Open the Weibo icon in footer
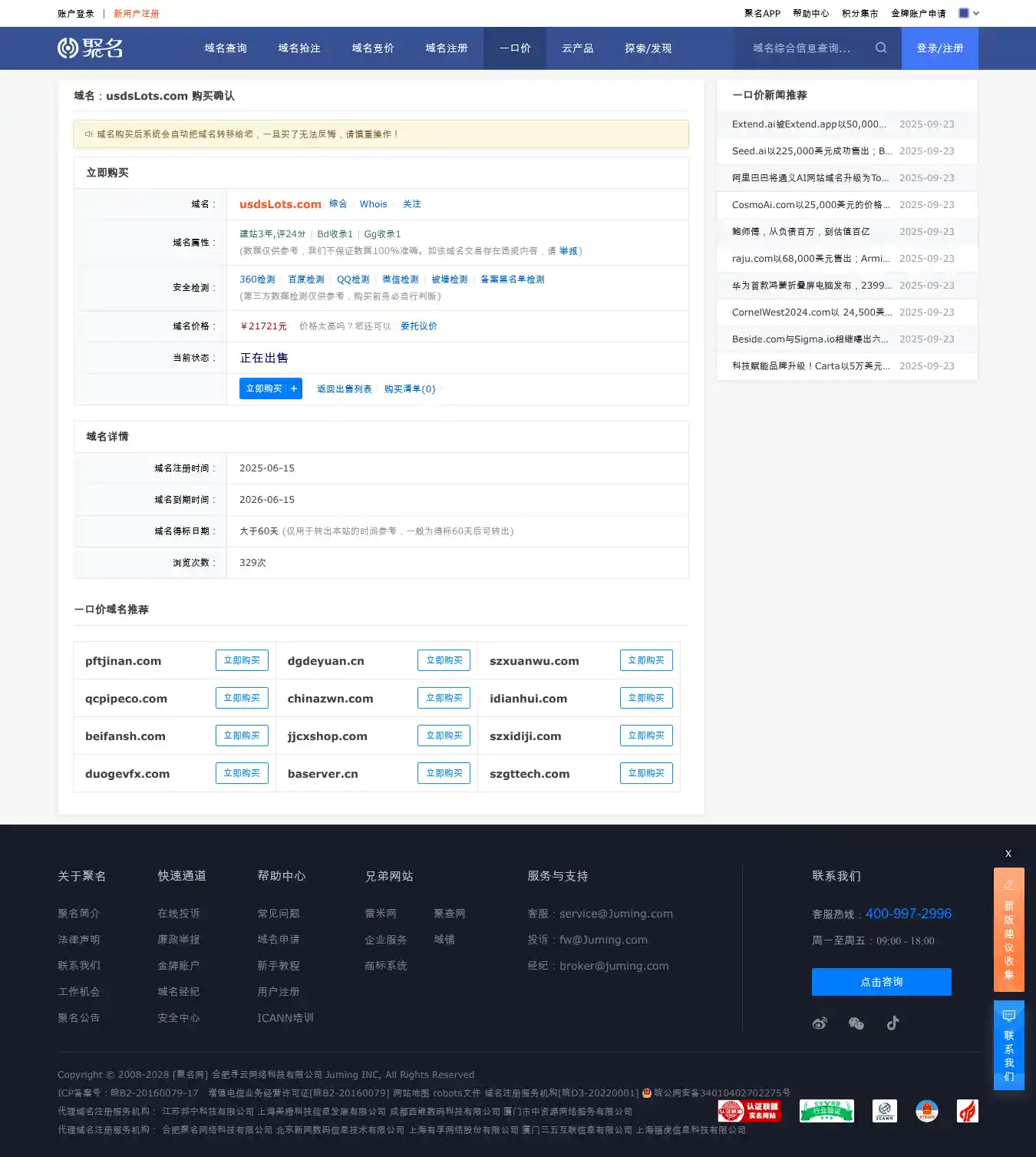 click(x=820, y=1023)
